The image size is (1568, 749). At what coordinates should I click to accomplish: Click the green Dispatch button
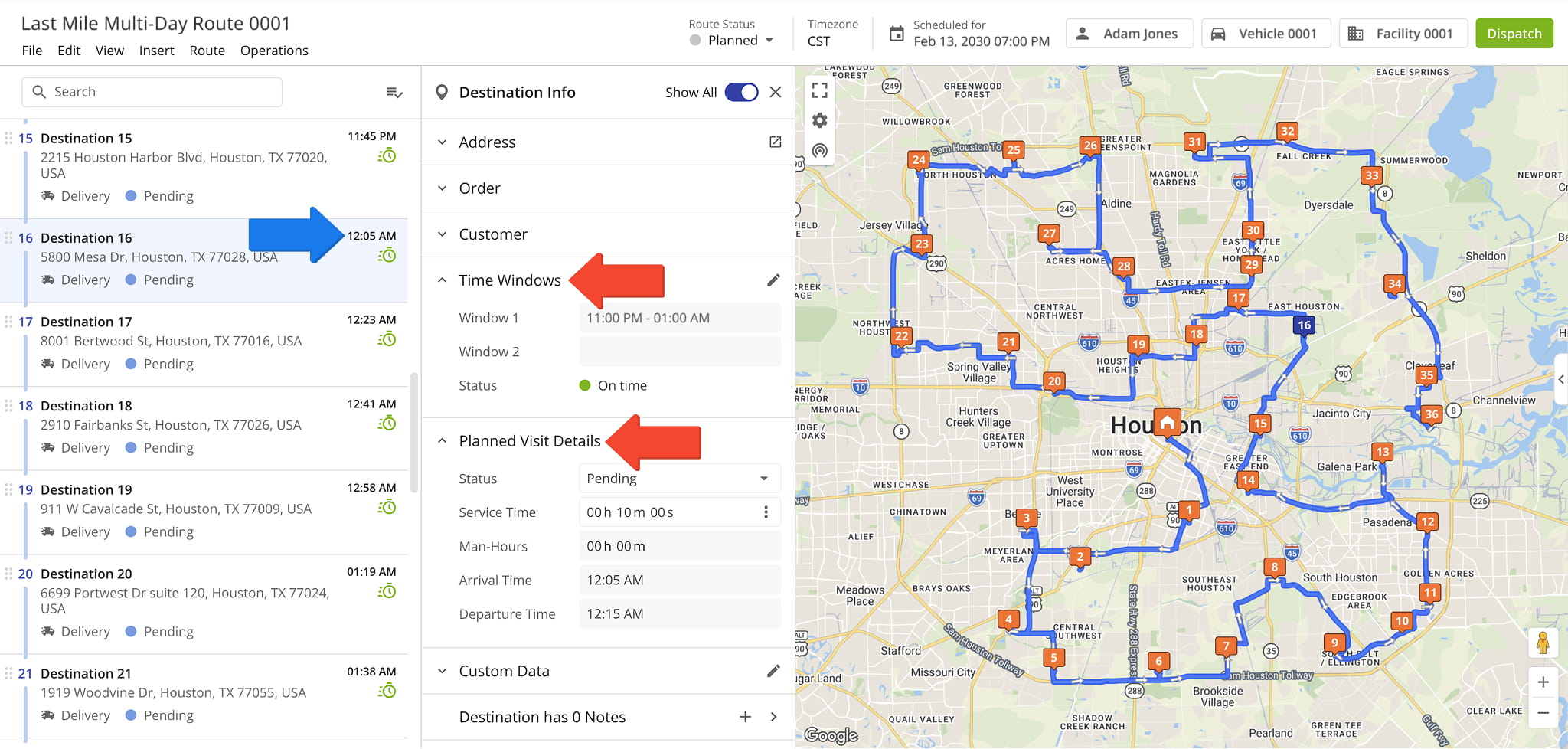point(1514,34)
